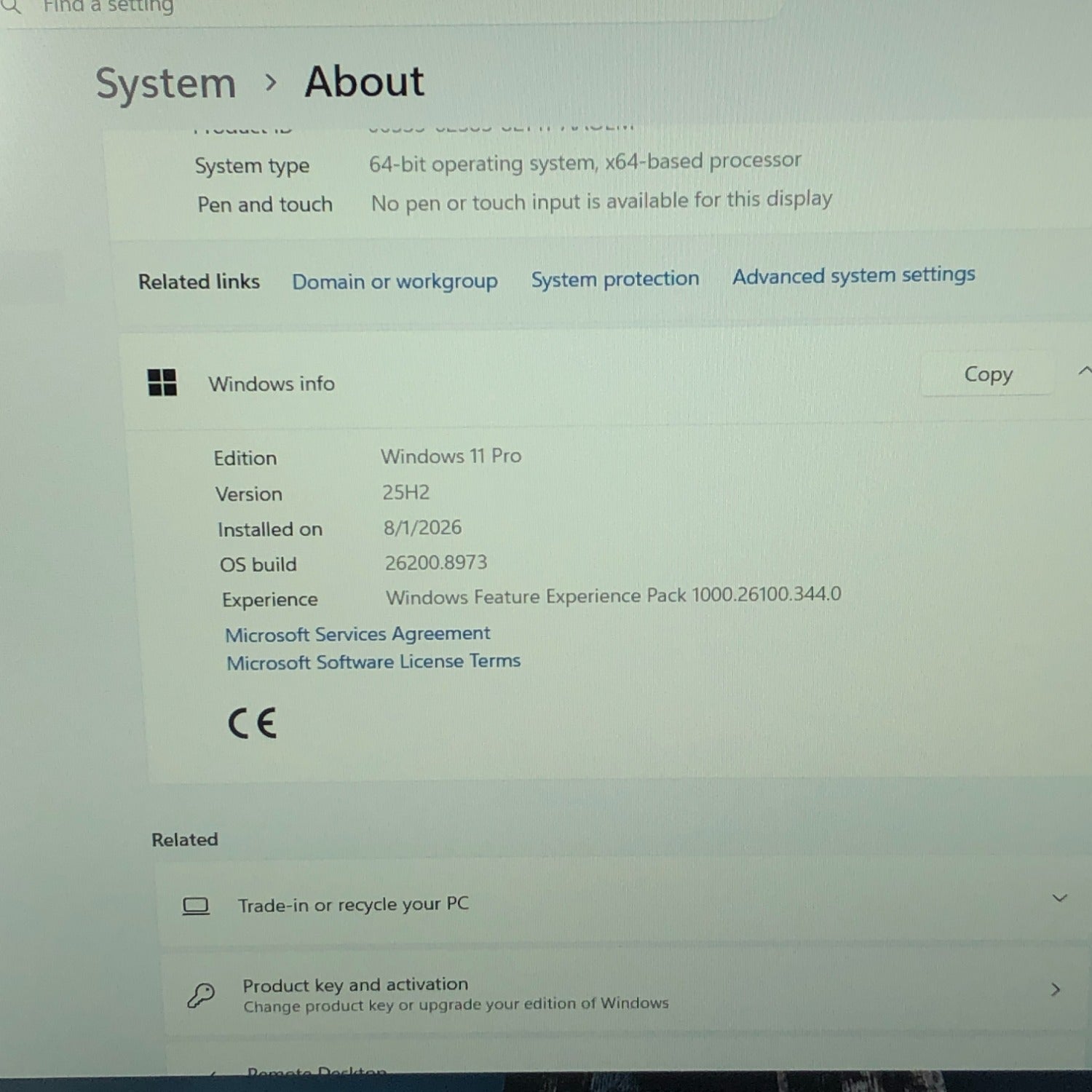Expand Trade-in or recycle your PC
Image resolution: width=1092 pixels, height=1092 pixels.
1060,898
